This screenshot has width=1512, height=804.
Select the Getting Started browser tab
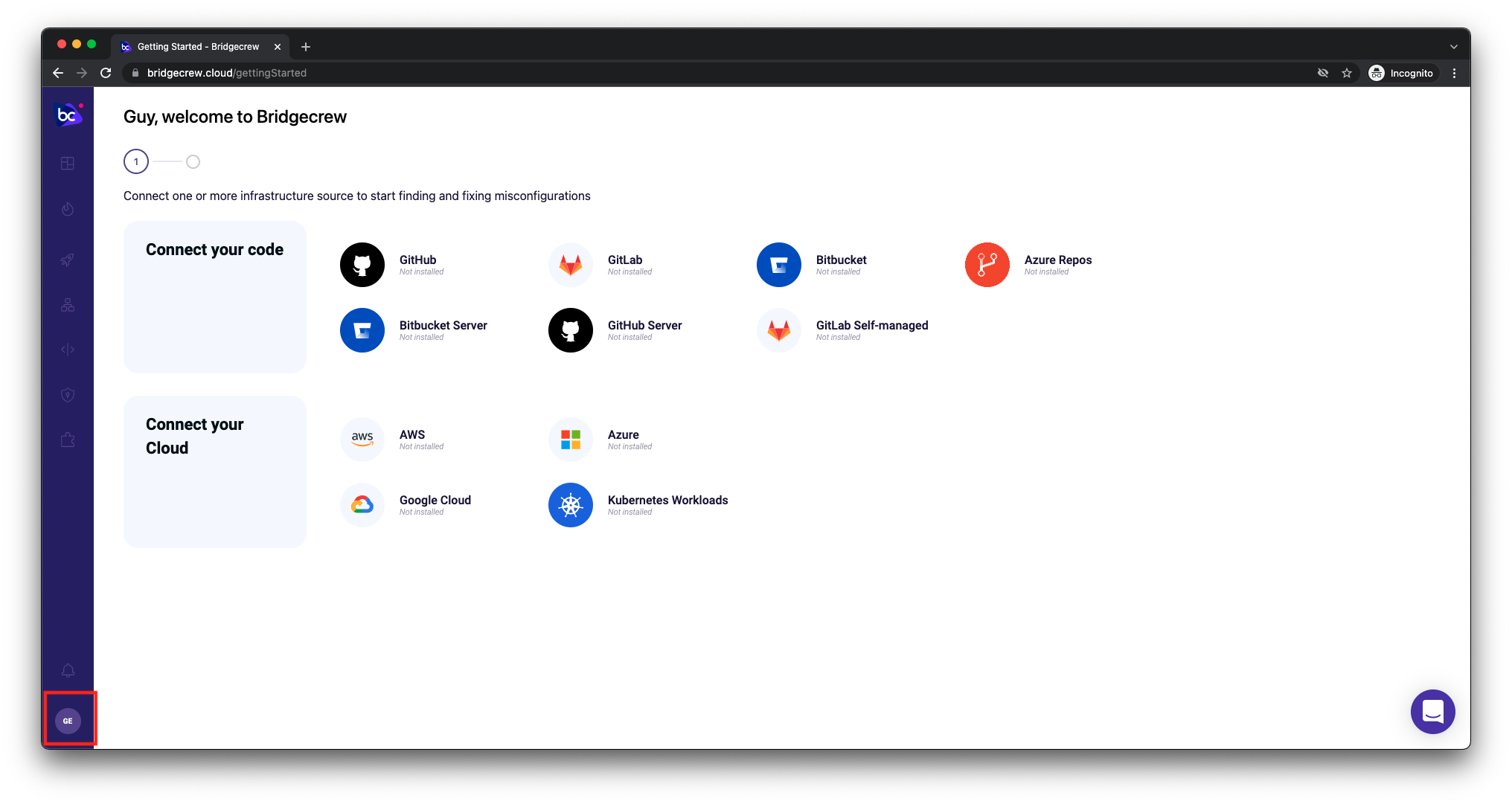[x=198, y=46]
